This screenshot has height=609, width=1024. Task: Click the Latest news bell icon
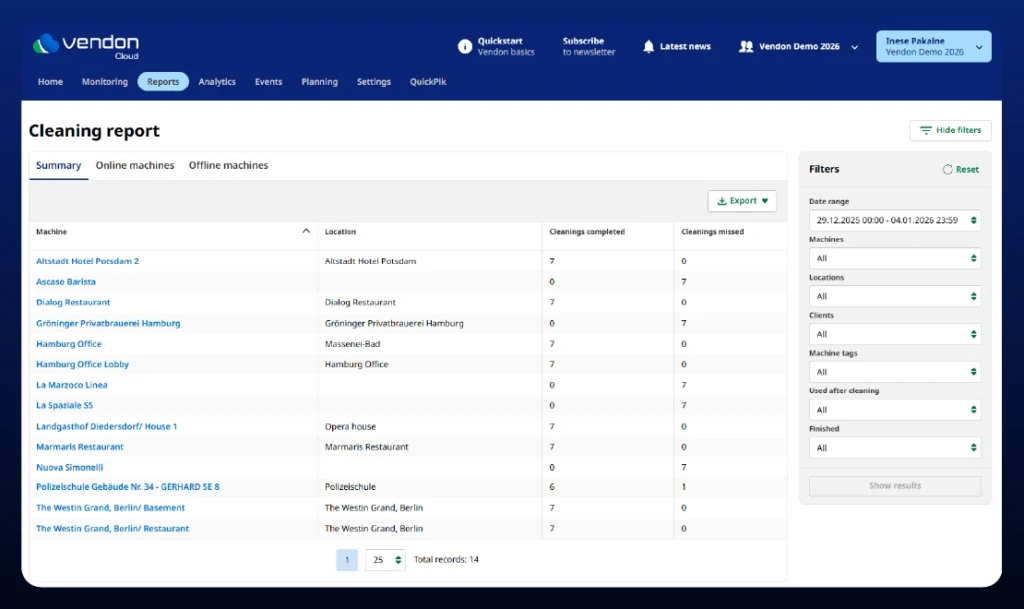(x=648, y=47)
